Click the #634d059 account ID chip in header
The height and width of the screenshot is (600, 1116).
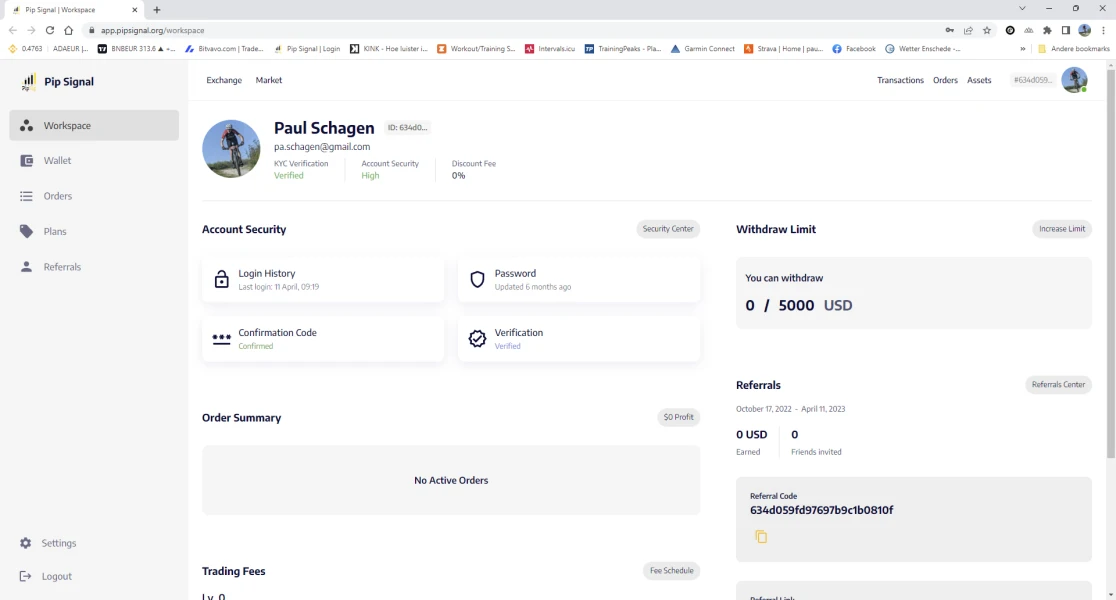[x=1032, y=80]
